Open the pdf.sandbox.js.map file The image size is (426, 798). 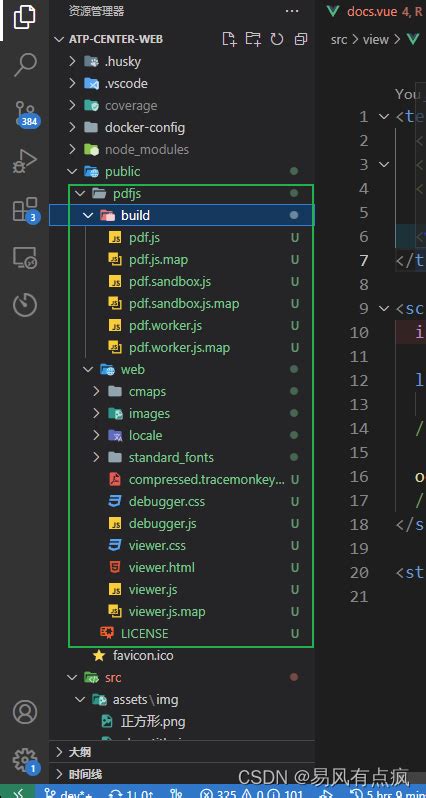[182, 303]
